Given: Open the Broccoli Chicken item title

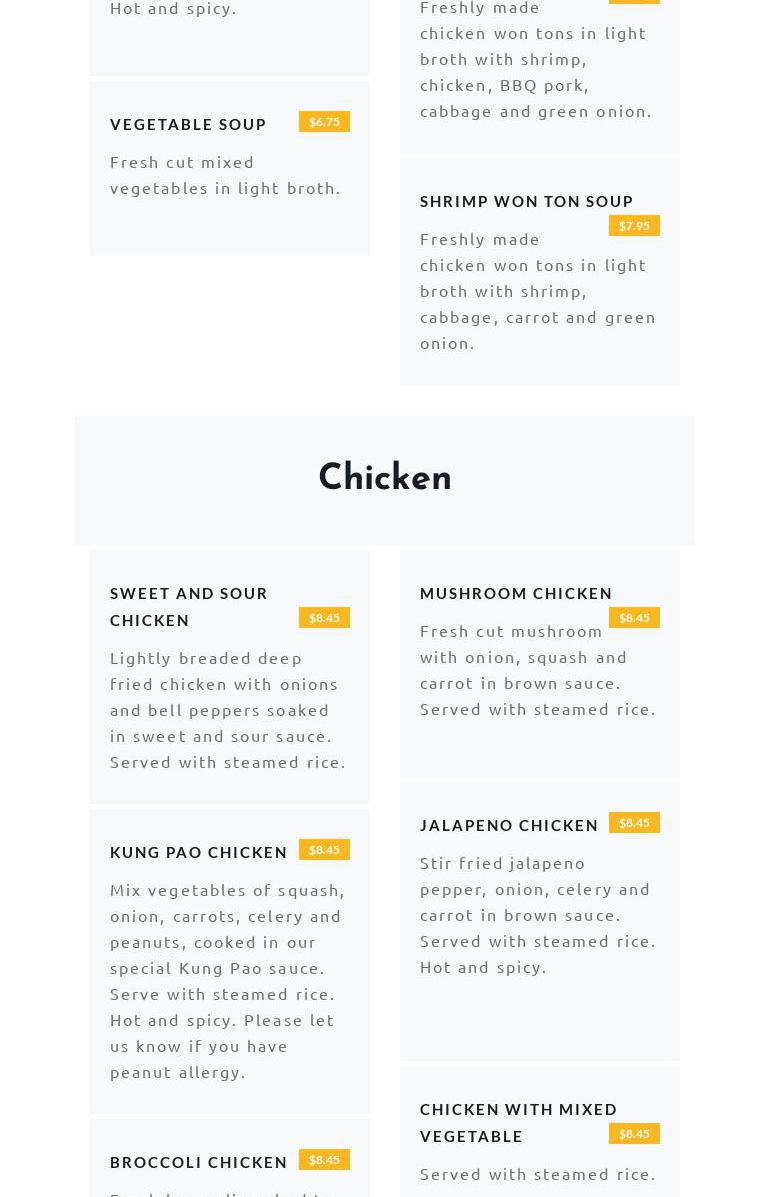Looking at the screenshot, I should pyautogui.click(x=199, y=1162).
